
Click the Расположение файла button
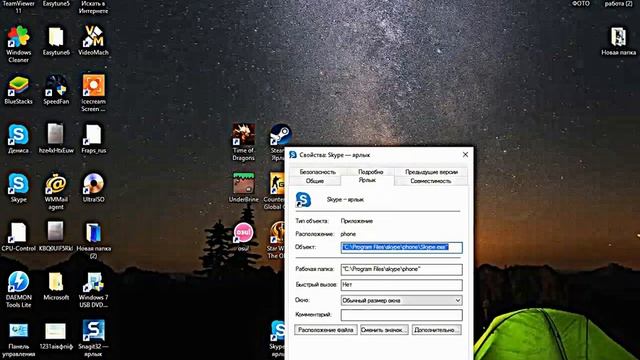(326, 330)
